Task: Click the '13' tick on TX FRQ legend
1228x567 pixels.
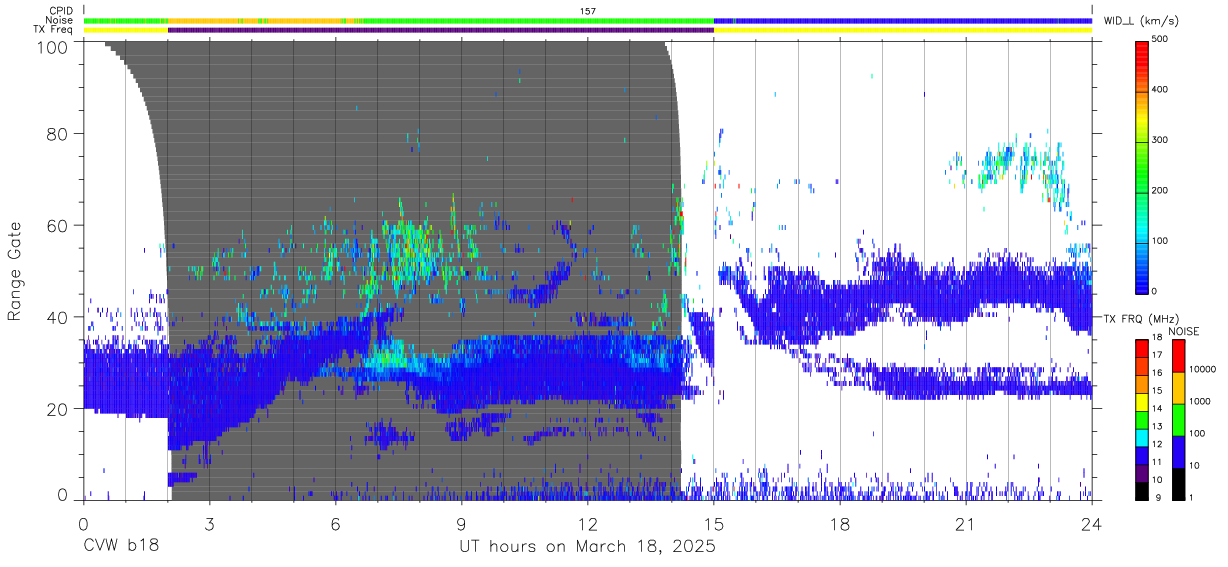Action: click(x=1157, y=426)
